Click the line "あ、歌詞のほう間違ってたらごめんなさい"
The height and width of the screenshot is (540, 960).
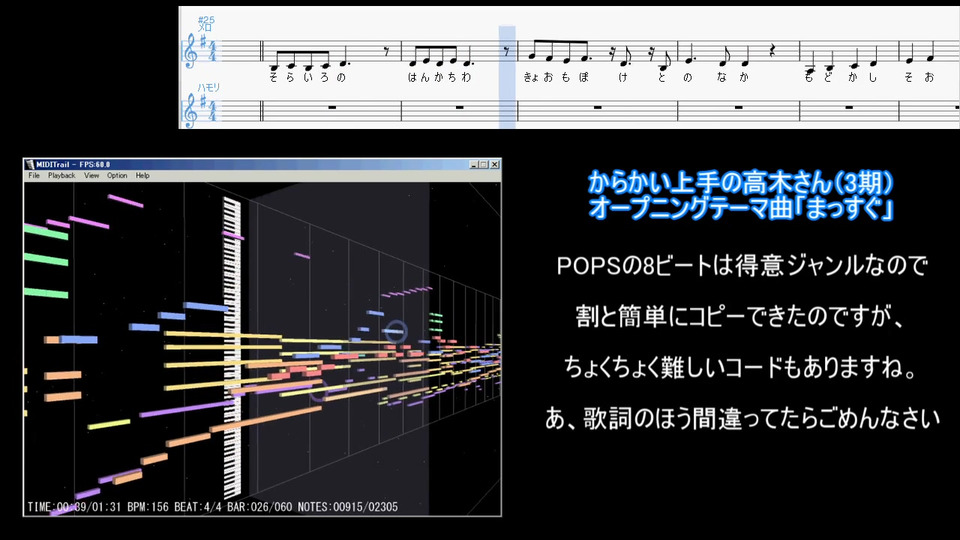coord(742,419)
